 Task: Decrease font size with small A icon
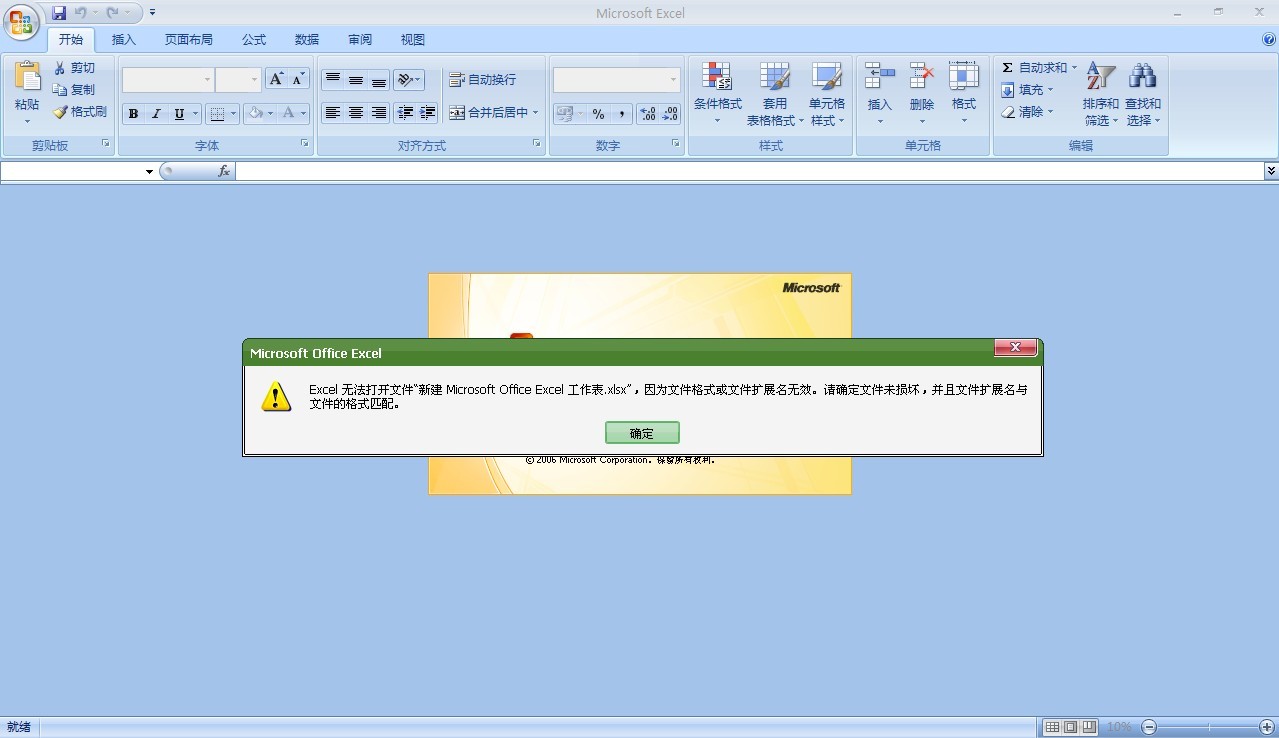(298, 79)
